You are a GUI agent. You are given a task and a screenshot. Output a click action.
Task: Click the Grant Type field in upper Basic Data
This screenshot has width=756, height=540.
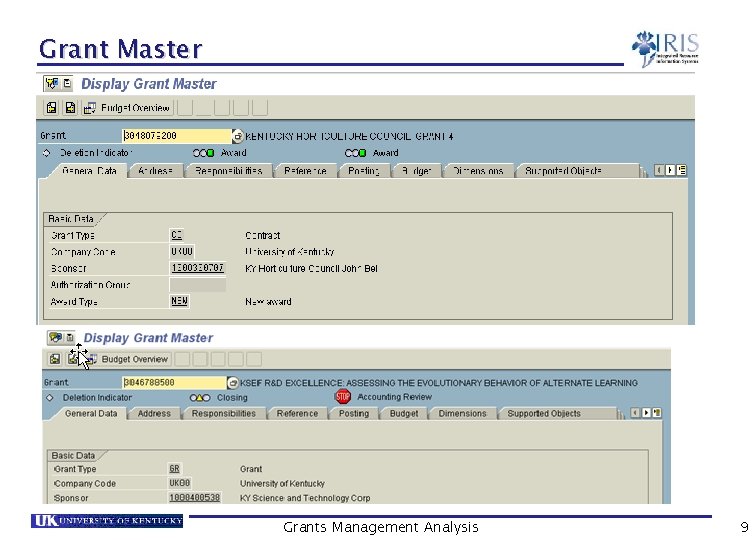click(x=176, y=235)
